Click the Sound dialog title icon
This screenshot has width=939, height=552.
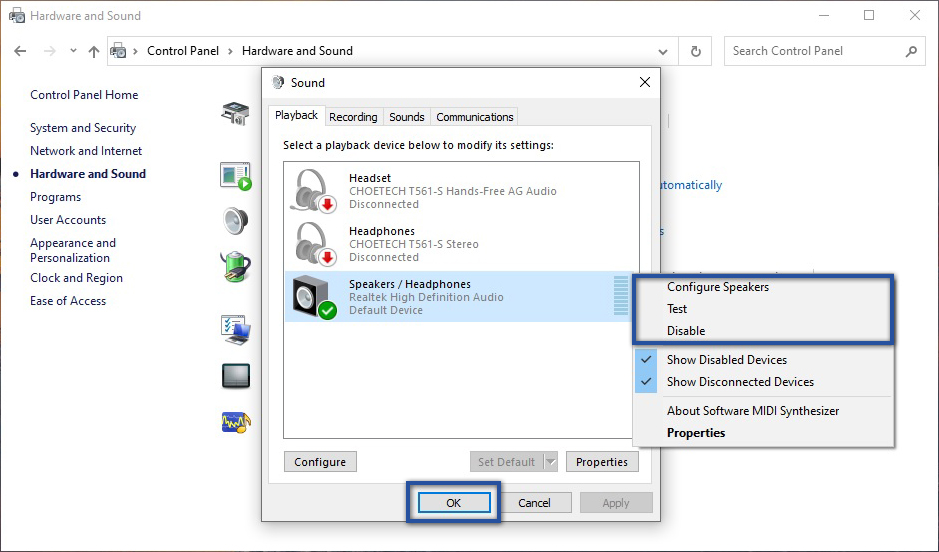pyautogui.click(x=278, y=83)
